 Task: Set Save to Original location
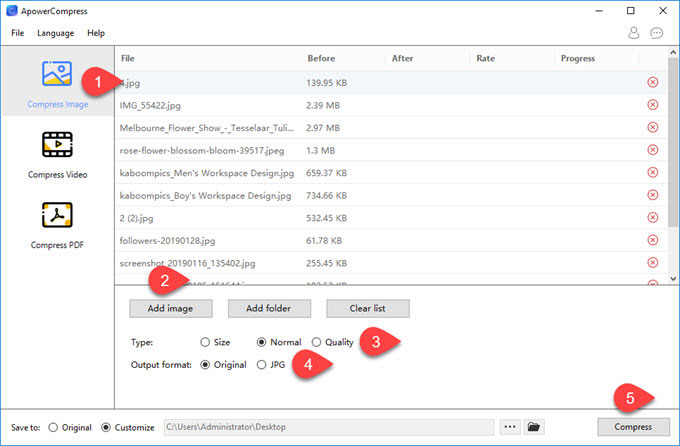[53, 427]
